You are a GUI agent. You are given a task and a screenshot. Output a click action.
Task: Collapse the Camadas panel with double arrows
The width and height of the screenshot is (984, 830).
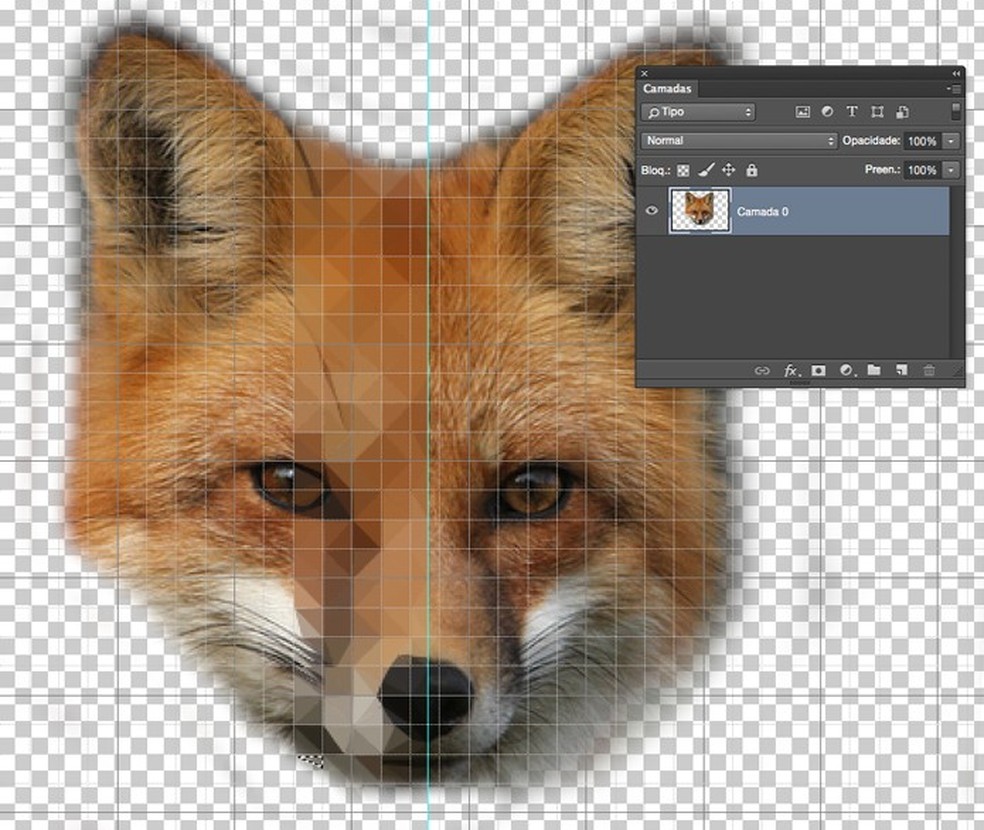click(x=956, y=73)
